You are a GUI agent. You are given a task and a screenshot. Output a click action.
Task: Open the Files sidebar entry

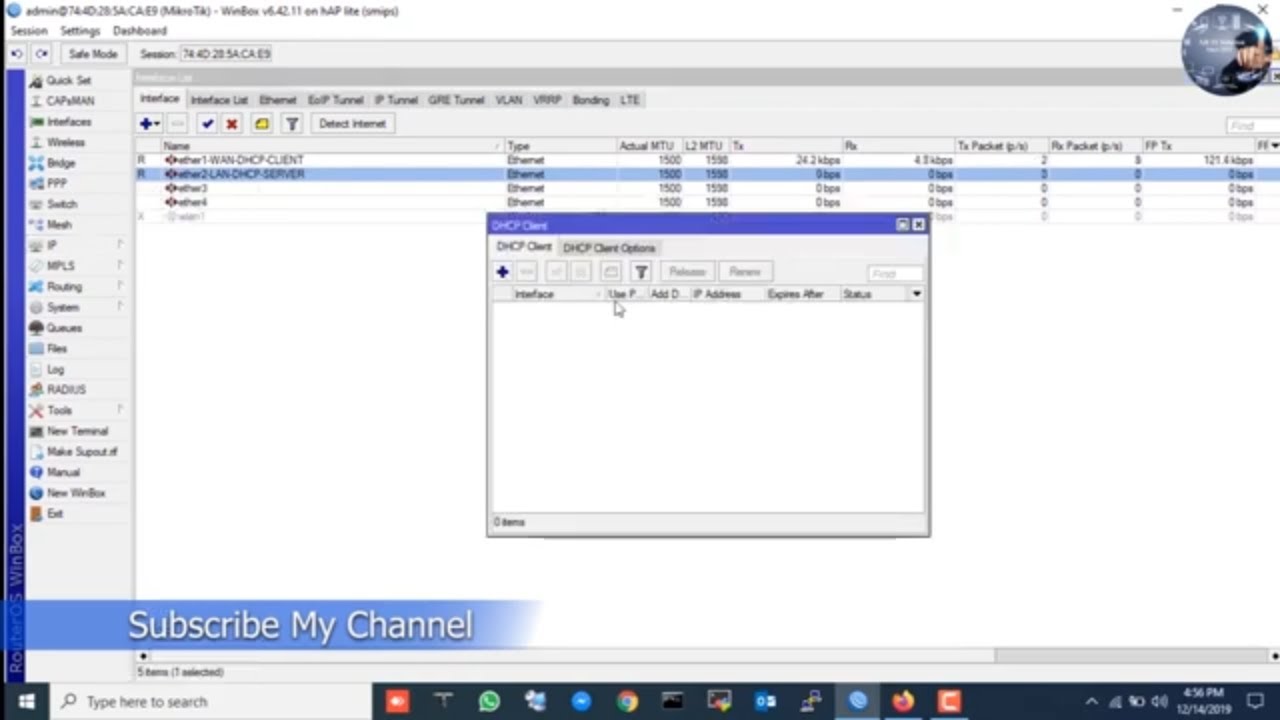click(57, 349)
